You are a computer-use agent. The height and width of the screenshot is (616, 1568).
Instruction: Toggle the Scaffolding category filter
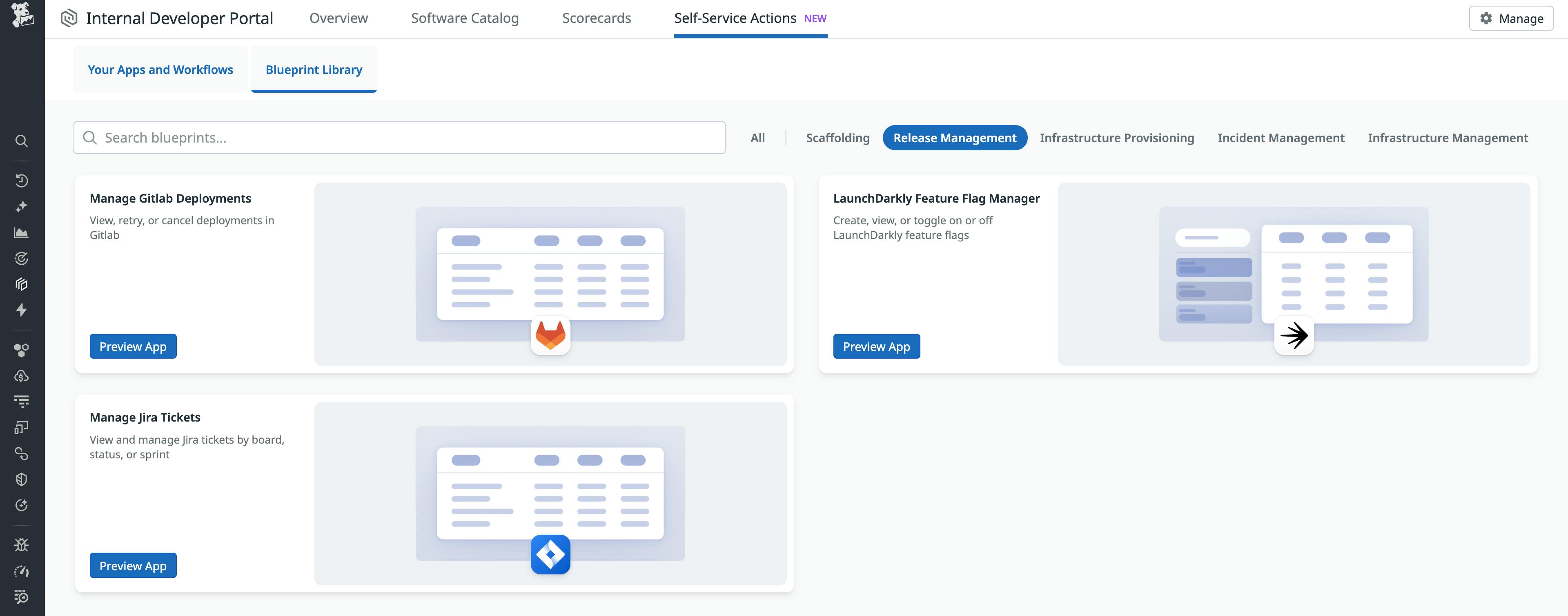click(x=837, y=138)
